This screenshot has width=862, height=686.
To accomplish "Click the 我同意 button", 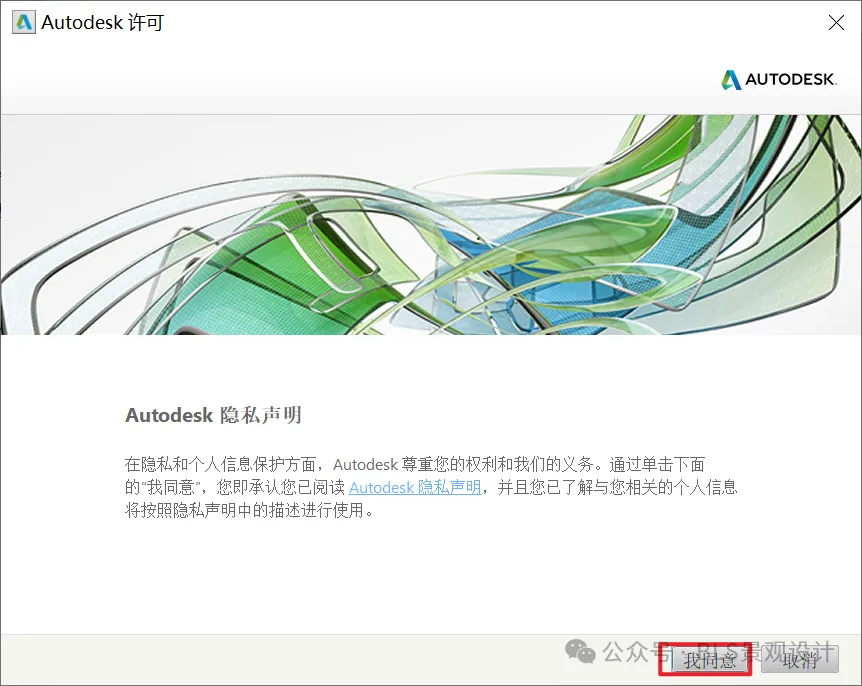I will 709,660.
